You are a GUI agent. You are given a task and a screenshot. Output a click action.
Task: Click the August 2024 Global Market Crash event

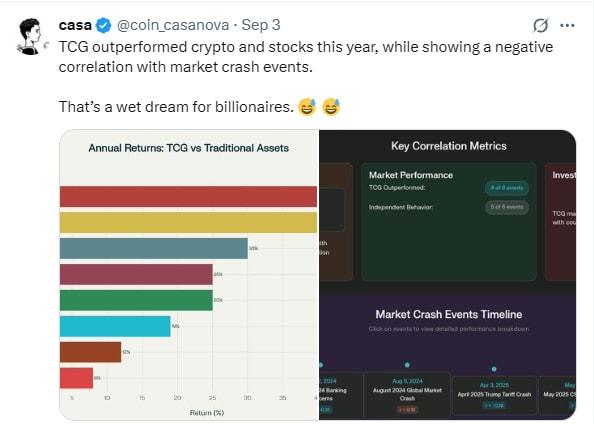(x=407, y=395)
